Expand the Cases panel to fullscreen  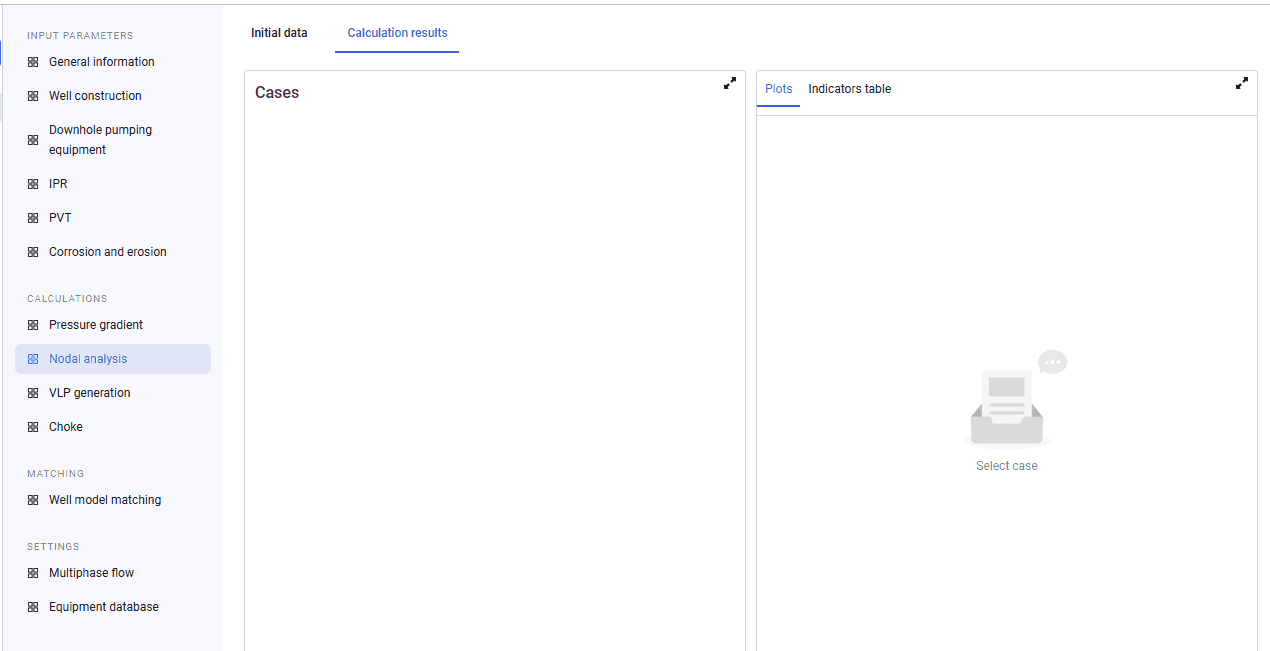tap(730, 84)
